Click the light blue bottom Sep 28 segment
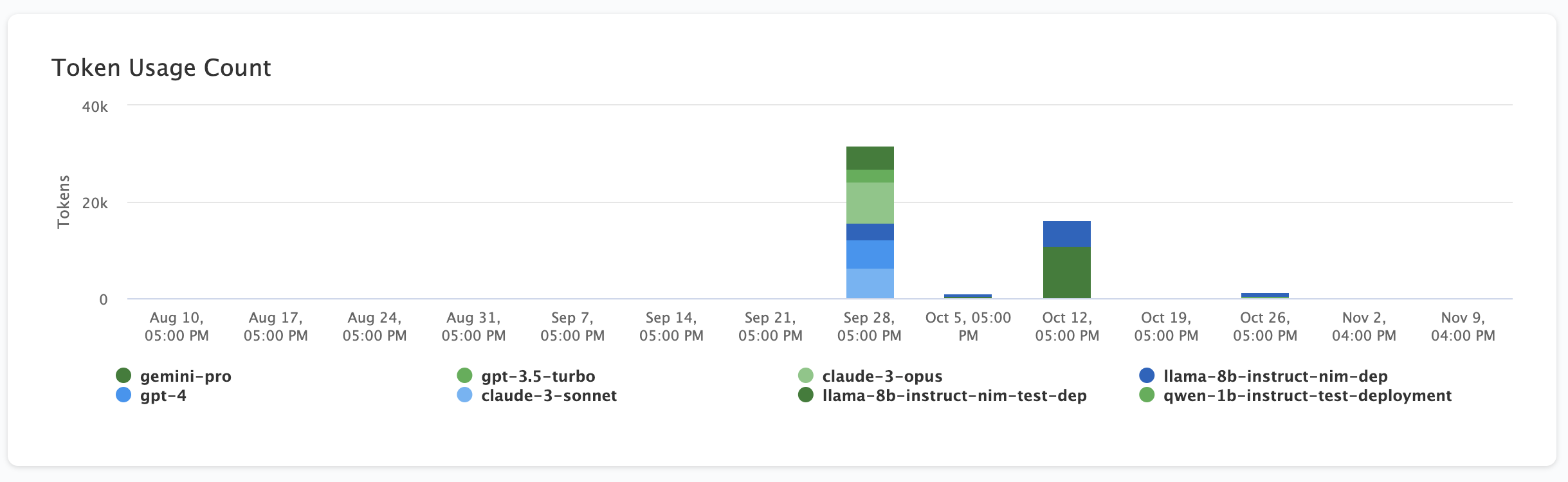This screenshot has width=1568, height=482. pyautogui.click(x=870, y=283)
